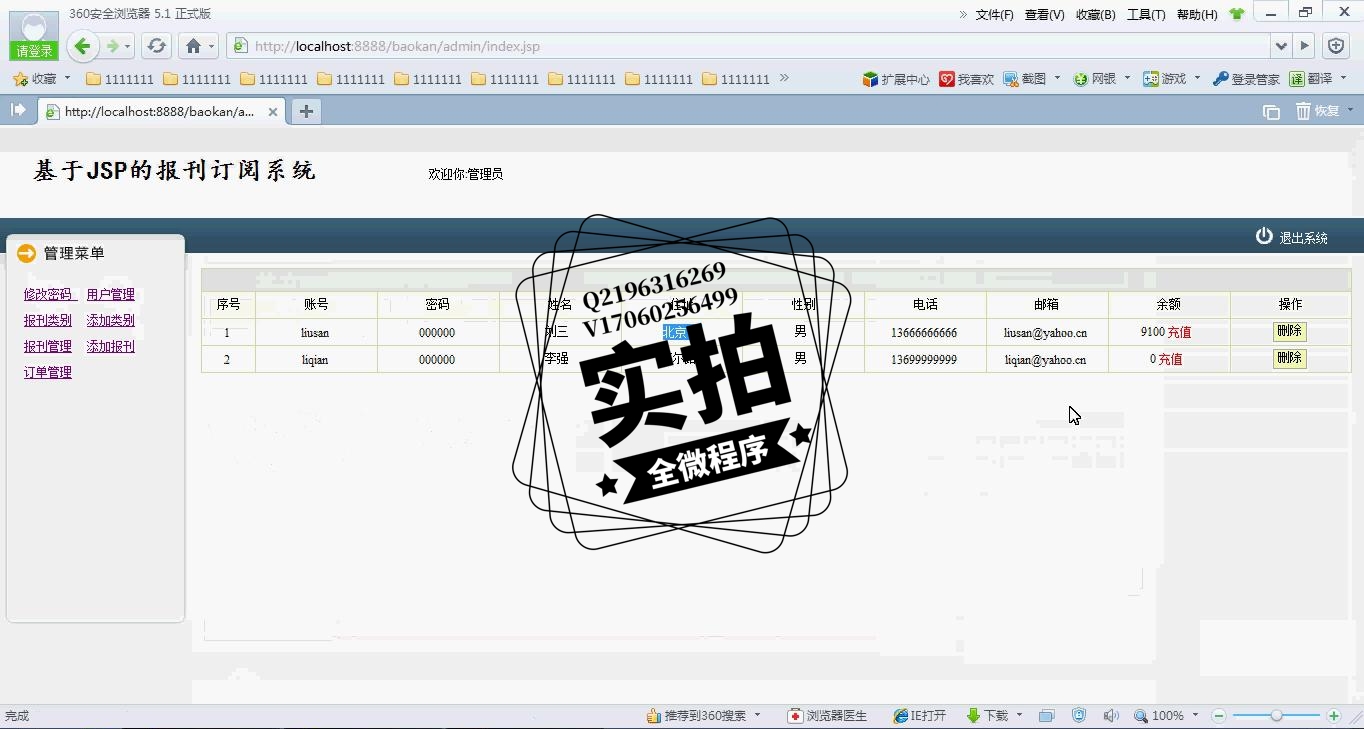Click 删除 button in liusan row

[x=1289, y=331]
